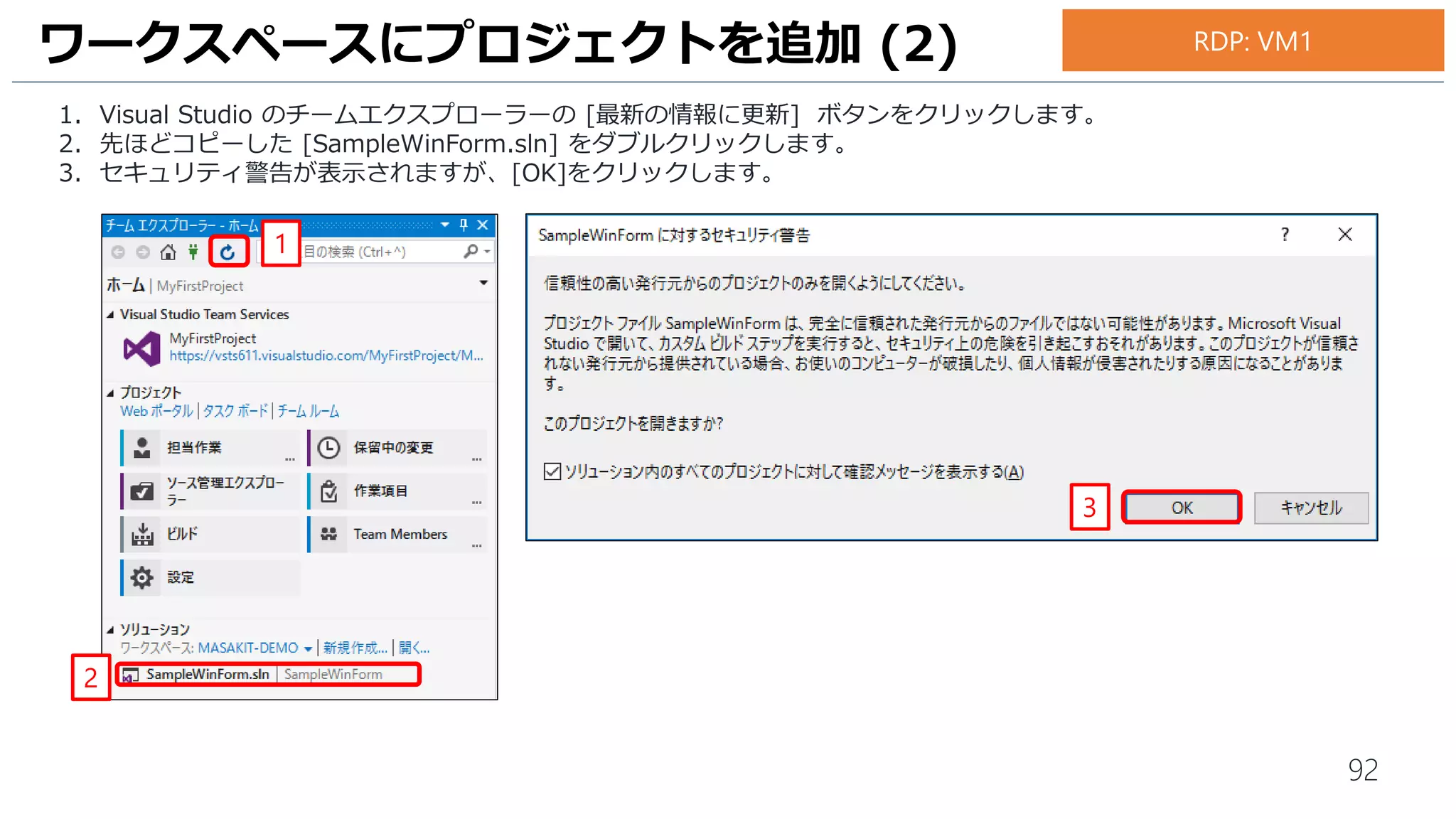Click the pin icon on Team Explorer title bar

pos(464,225)
